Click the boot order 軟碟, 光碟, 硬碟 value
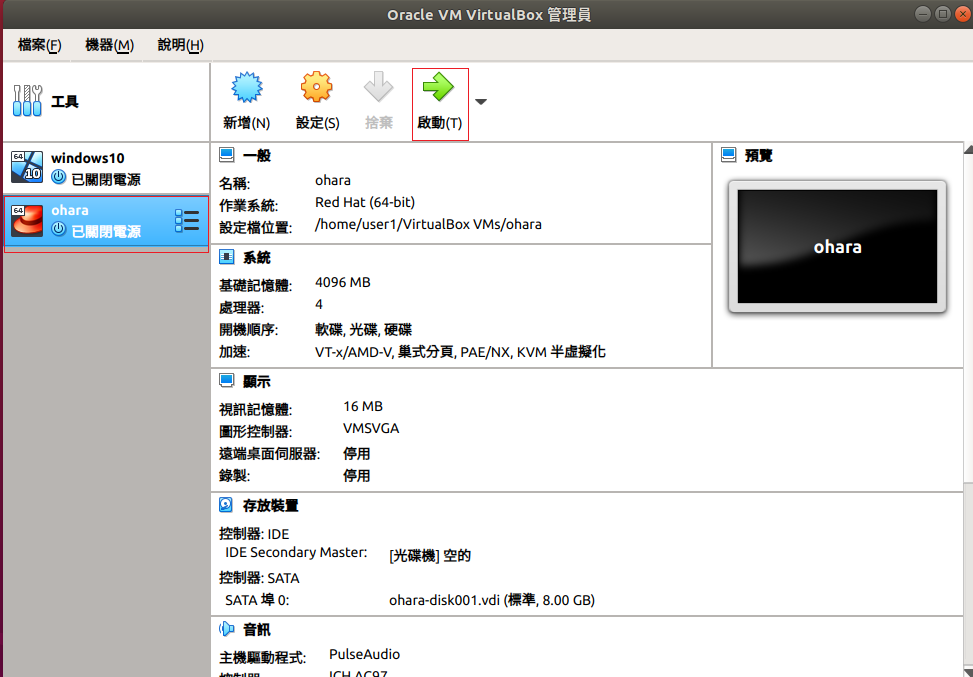This screenshot has width=973, height=677. point(364,330)
